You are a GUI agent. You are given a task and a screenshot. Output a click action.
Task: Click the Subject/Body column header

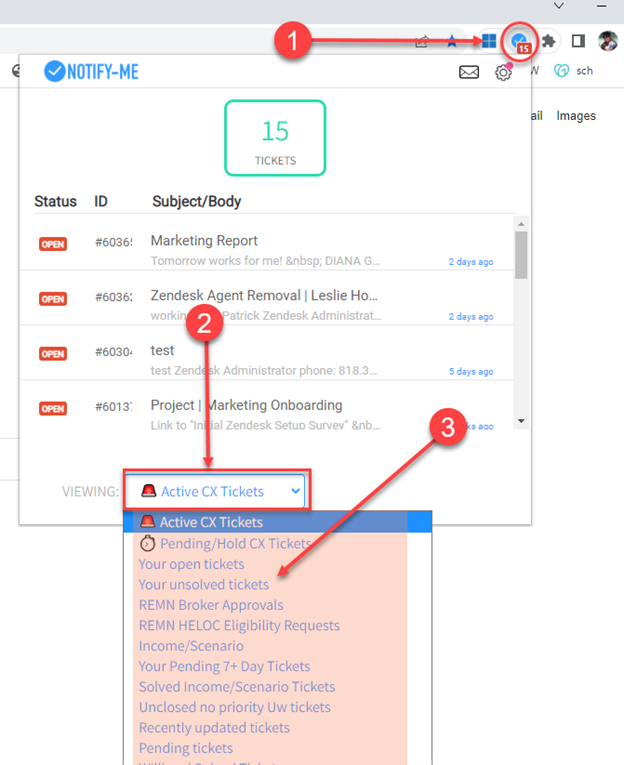197,201
